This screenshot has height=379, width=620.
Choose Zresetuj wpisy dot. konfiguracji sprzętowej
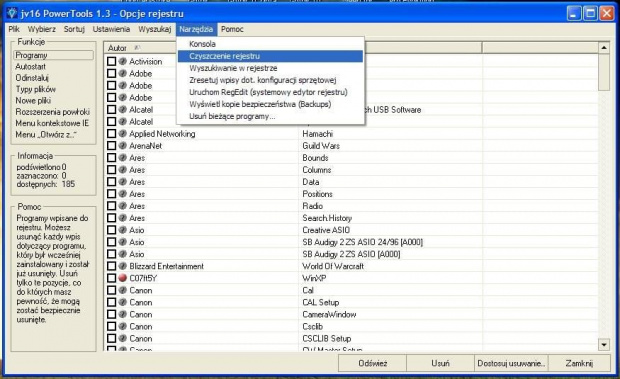pyautogui.click(x=270, y=80)
